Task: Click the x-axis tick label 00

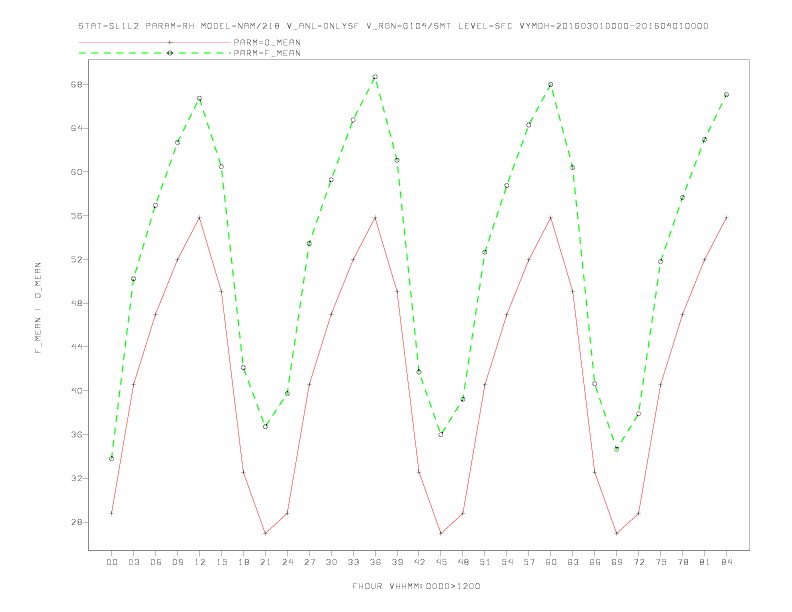Action: (112, 562)
